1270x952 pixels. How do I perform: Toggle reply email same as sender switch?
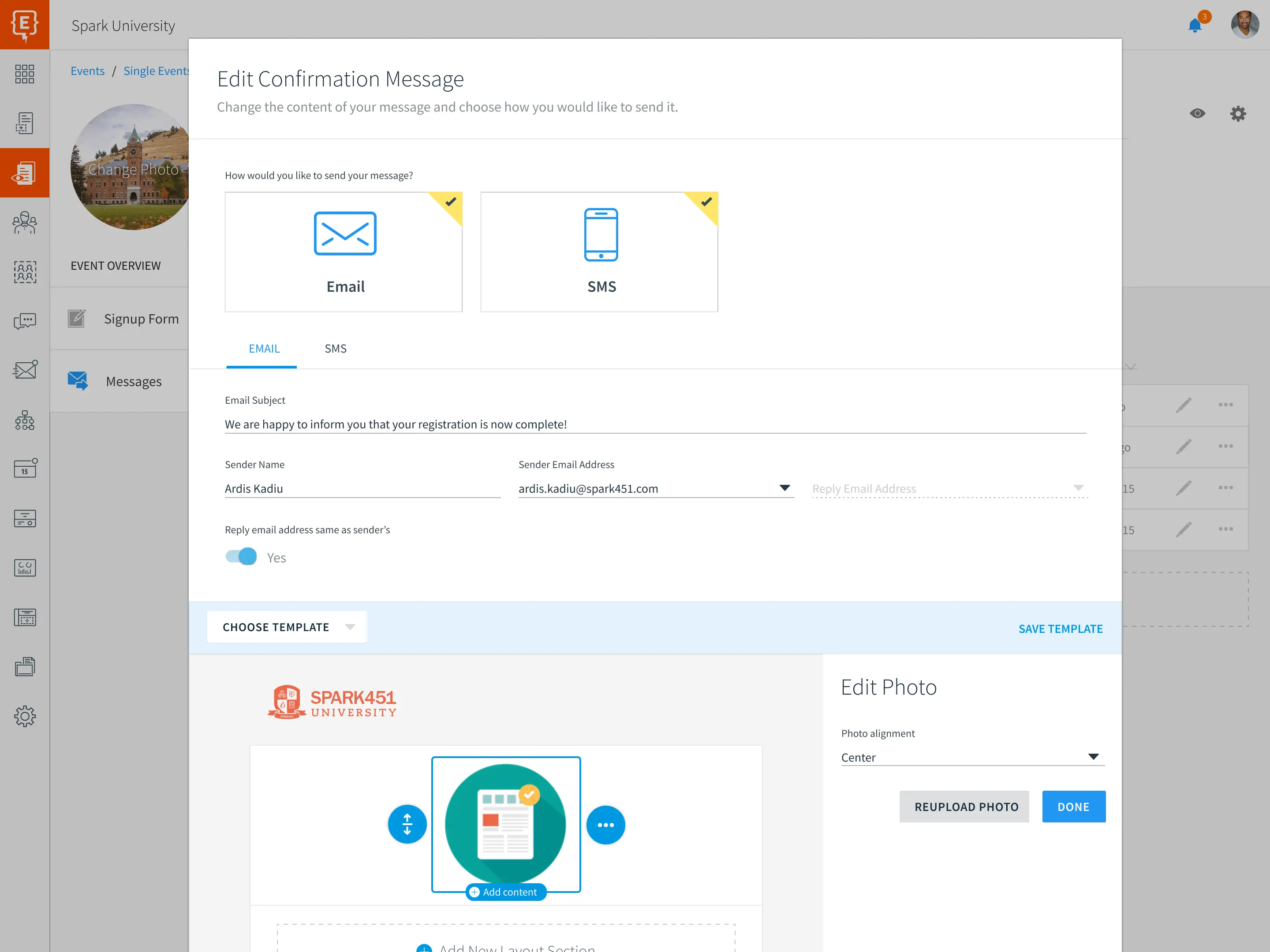pyautogui.click(x=241, y=557)
